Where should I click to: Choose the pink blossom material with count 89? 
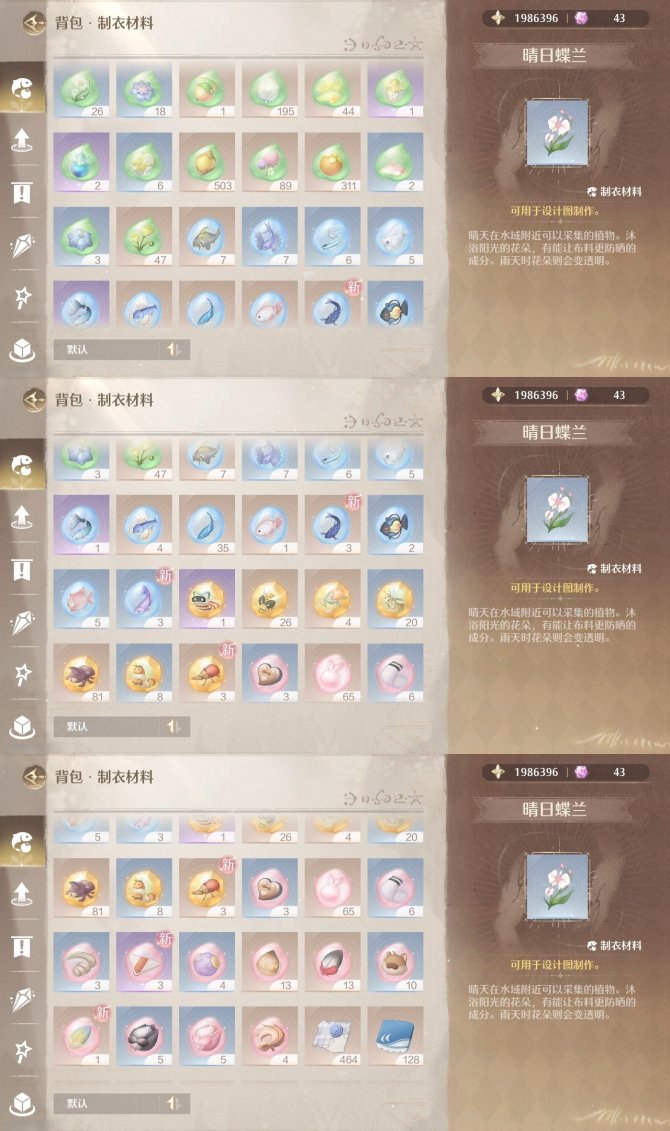pyautogui.click(x=270, y=162)
